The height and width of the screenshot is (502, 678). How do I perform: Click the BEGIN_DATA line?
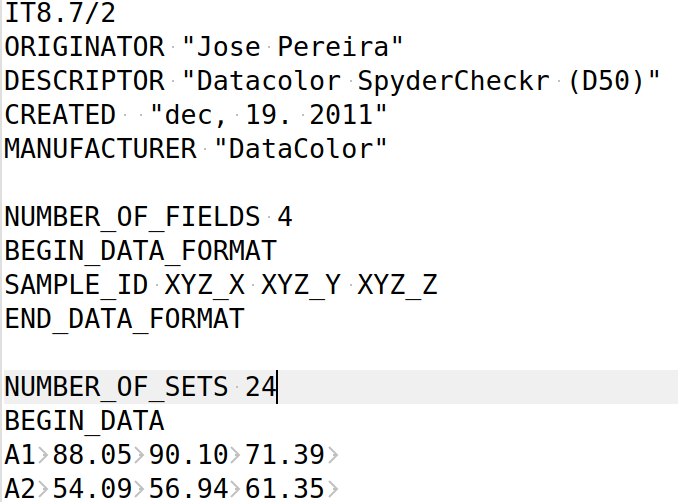tap(85, 421)
